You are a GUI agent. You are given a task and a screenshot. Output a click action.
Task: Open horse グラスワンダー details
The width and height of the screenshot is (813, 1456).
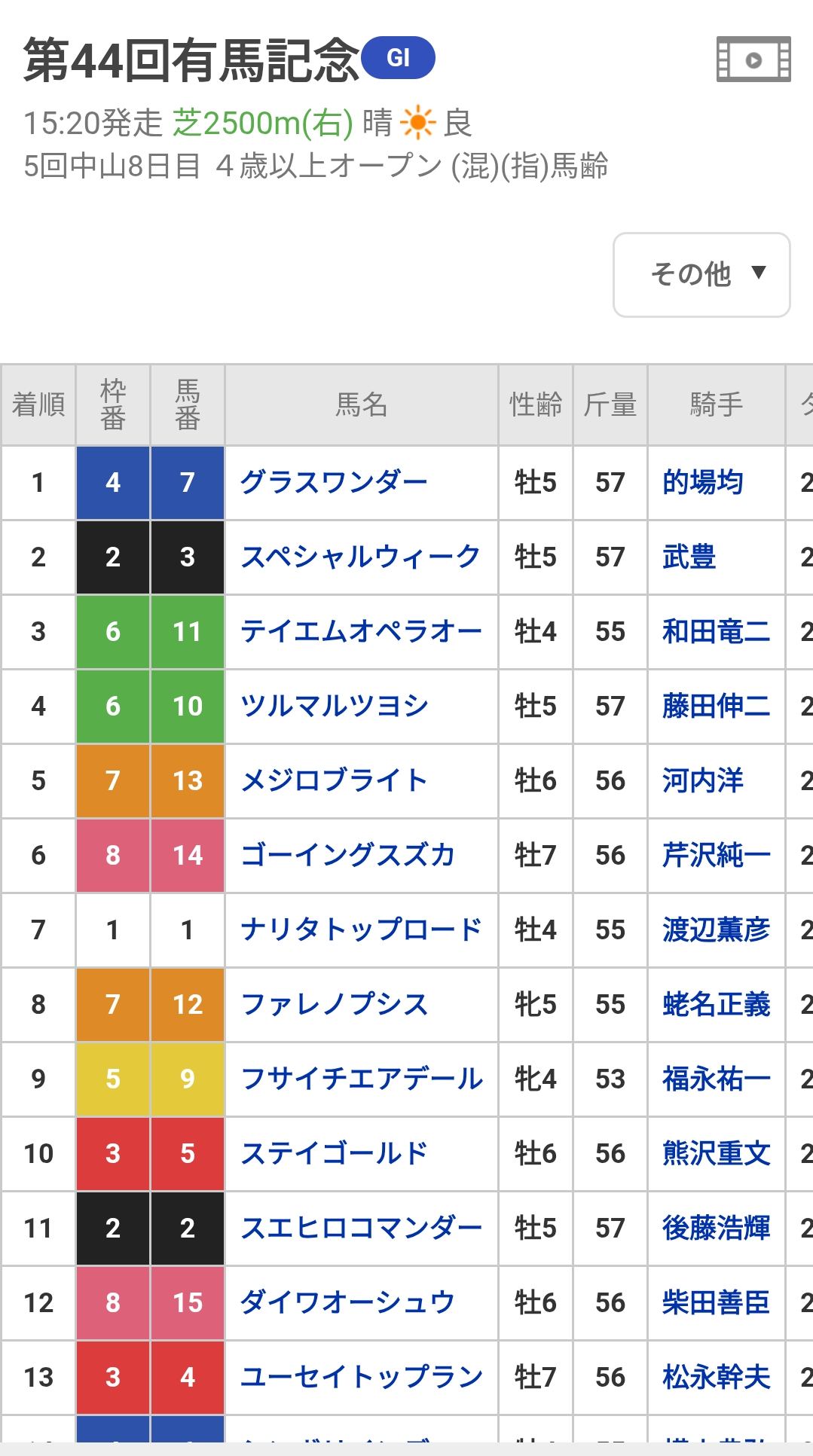click(x=334, y=482)
